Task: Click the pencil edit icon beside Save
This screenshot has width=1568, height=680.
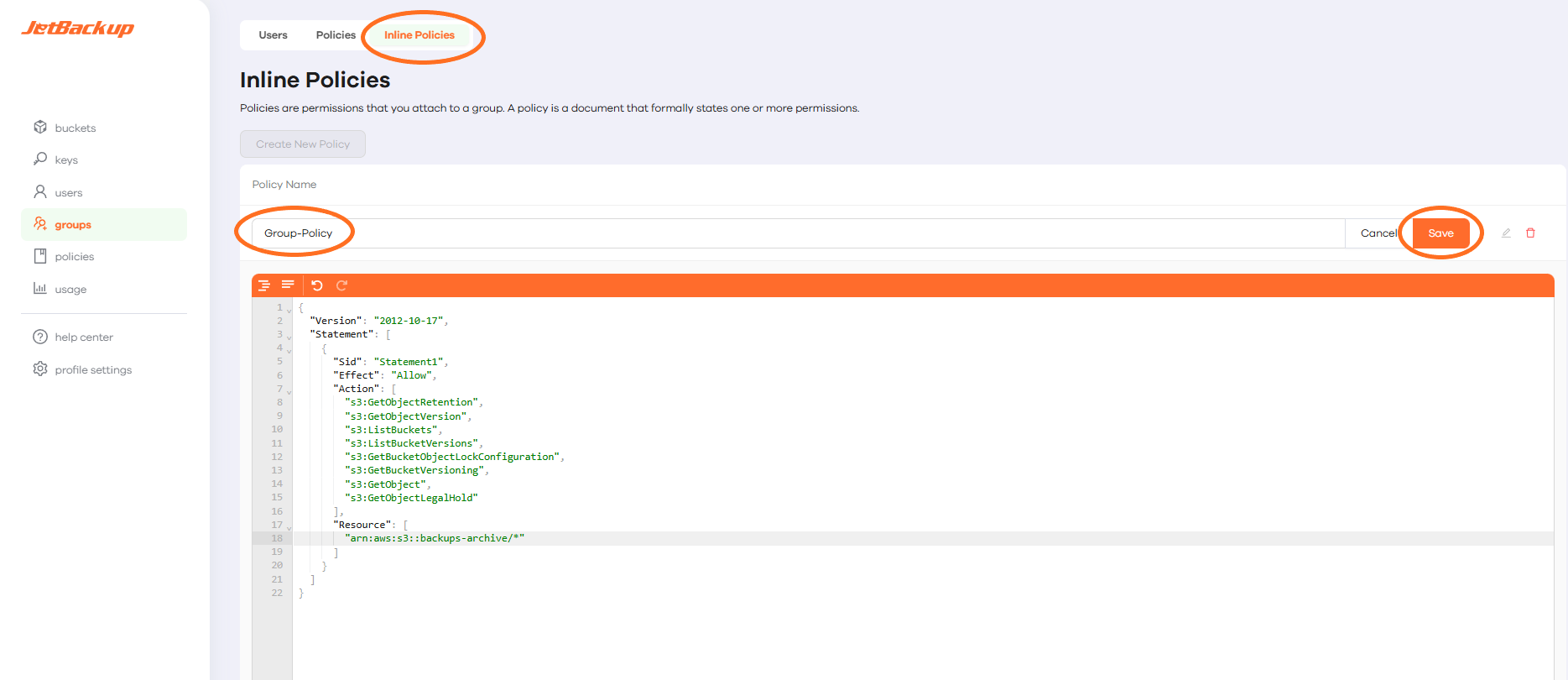Action: (1506, 233)
